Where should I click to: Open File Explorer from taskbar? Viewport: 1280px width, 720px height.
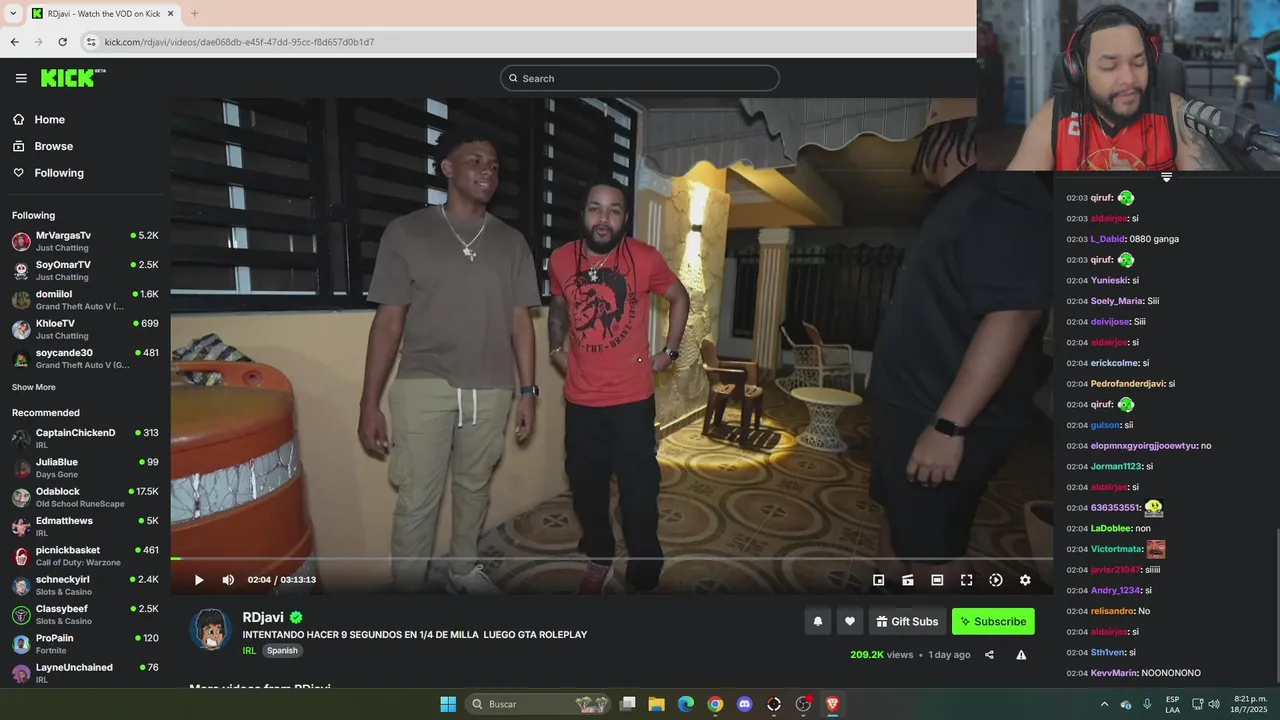[x=656, y=704]
